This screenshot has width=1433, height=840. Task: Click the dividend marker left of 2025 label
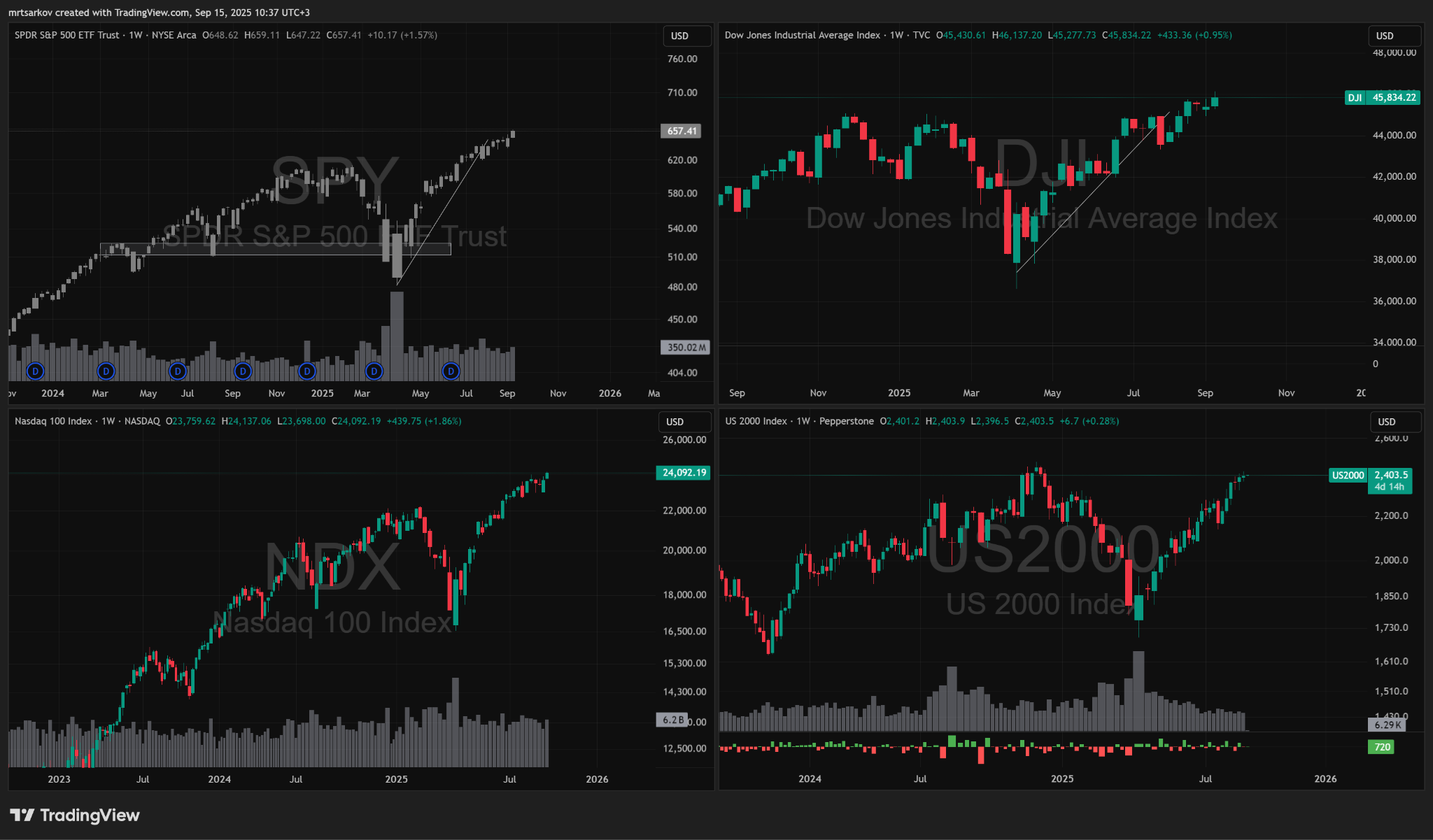[307, 371]
